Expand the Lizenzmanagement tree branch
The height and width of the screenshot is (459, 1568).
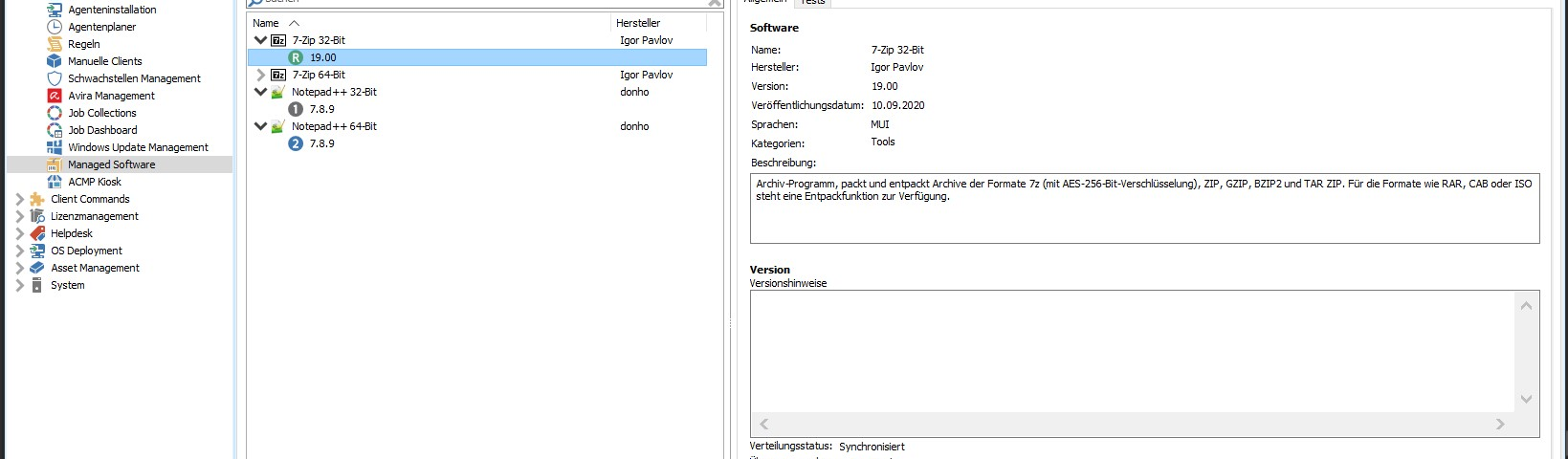coord(19,216)
